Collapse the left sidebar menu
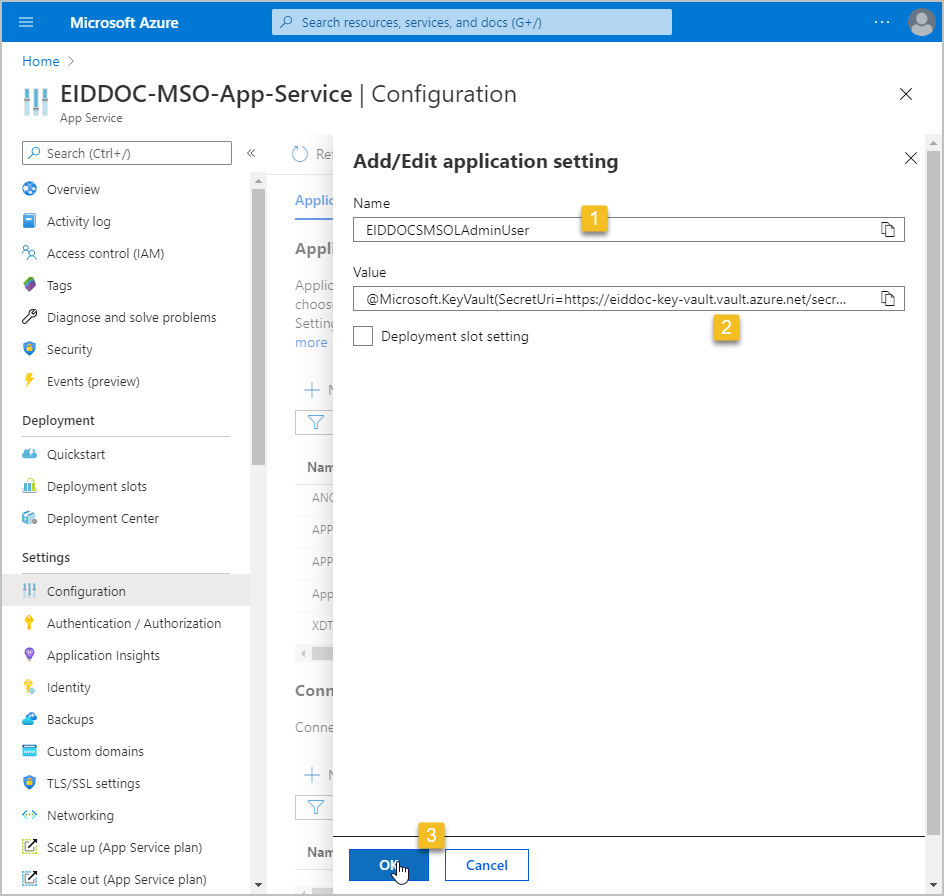Image resolution: width=944 pixels, height=896 pixels. click(x=251, y=153)
